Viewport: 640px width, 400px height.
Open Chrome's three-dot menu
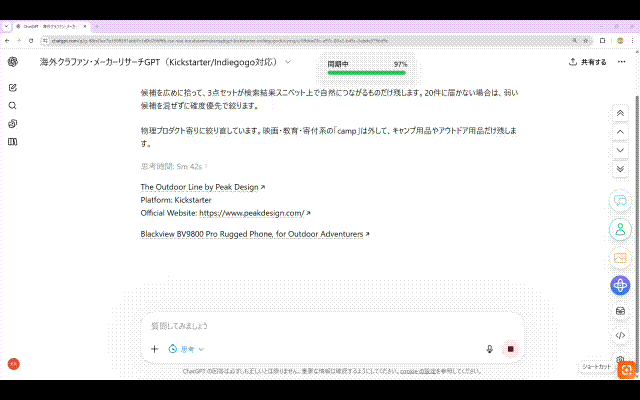point(633,41)
